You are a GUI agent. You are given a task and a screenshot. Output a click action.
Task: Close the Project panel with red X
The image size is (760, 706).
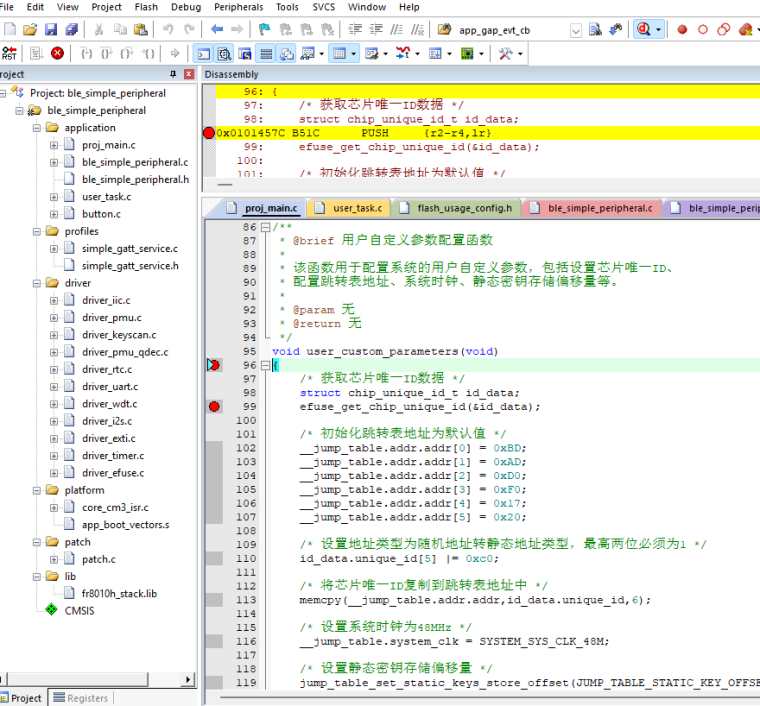[x=189, y=75]
